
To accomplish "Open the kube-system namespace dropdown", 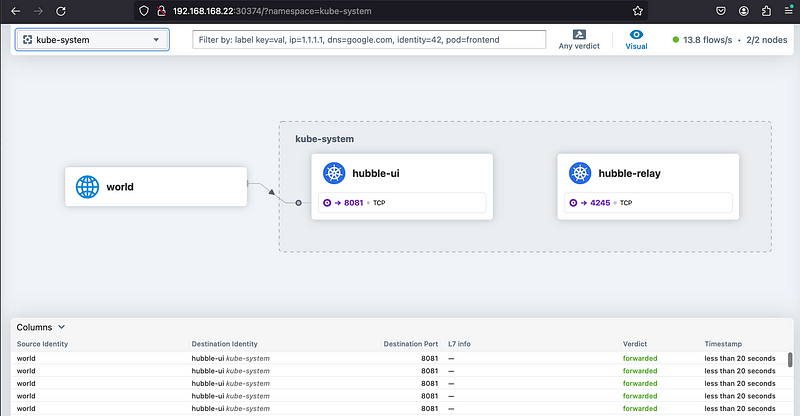I will click(x=91, y=40).
